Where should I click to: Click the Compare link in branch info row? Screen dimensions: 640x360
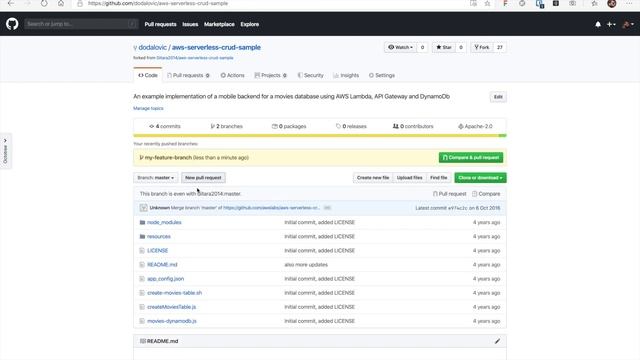486,194
